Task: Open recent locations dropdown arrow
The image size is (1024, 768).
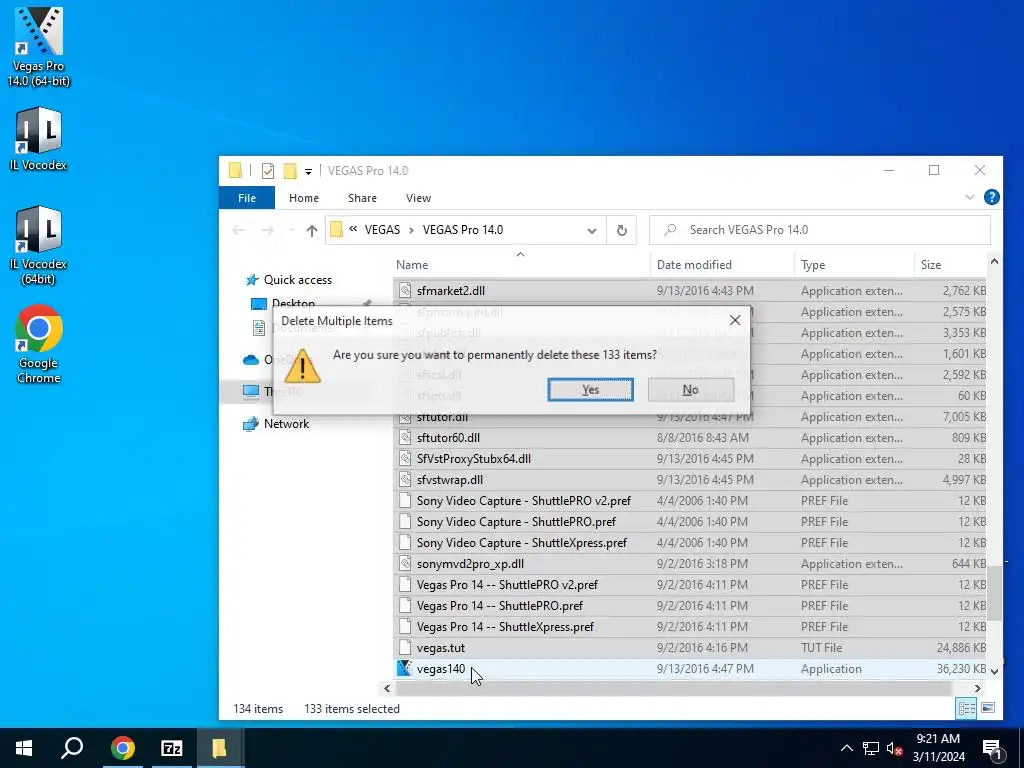Action: coord(291,231)
